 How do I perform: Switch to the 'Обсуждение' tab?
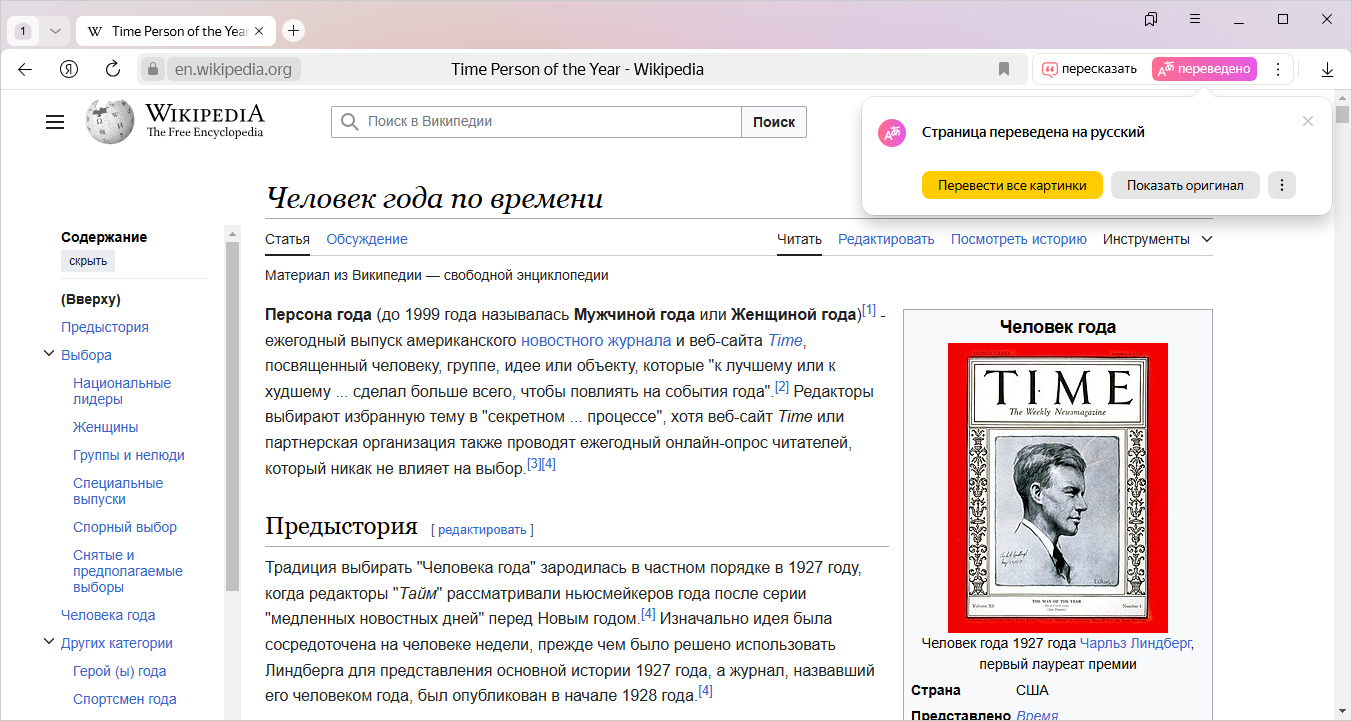coord(366,239)
